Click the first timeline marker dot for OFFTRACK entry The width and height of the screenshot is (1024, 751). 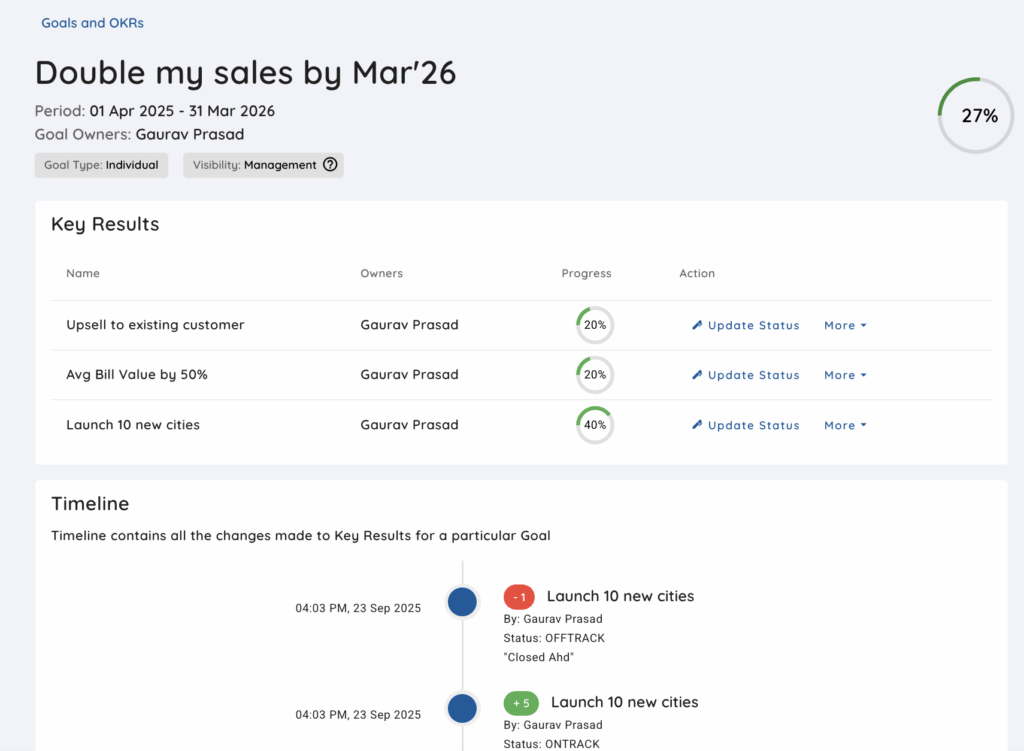pyautogui.click(x=462, y=602)
